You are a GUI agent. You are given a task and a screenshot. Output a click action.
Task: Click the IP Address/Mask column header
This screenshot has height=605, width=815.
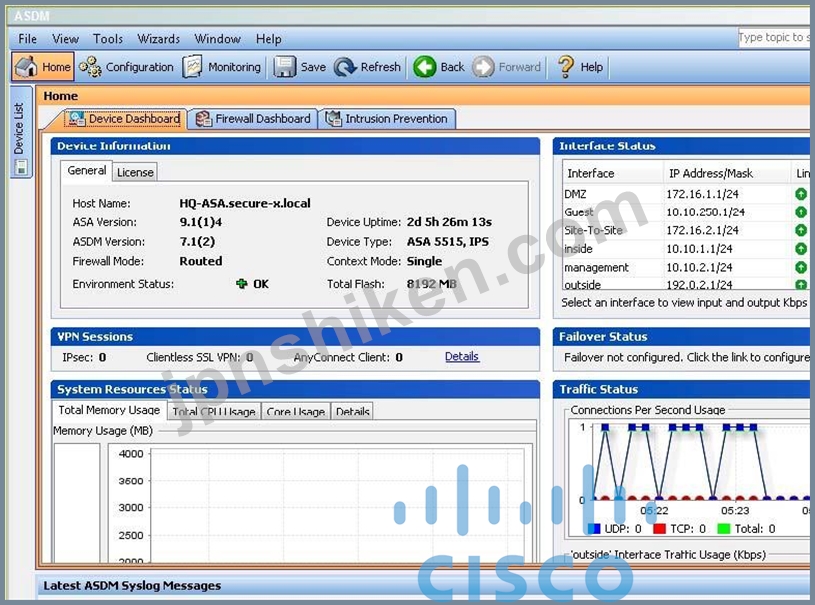726,173
